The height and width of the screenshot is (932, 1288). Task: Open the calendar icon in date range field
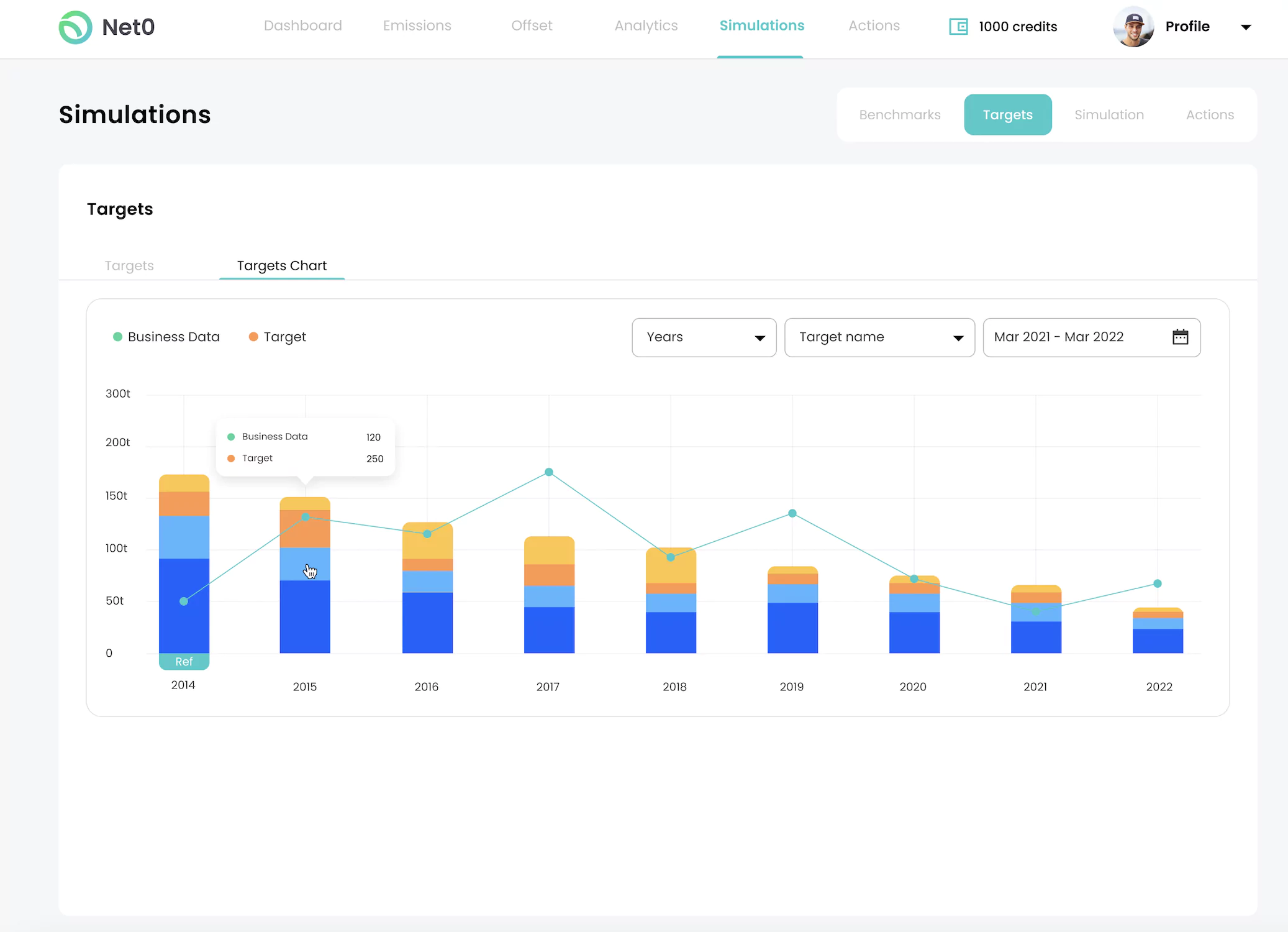click(1180, 337)
